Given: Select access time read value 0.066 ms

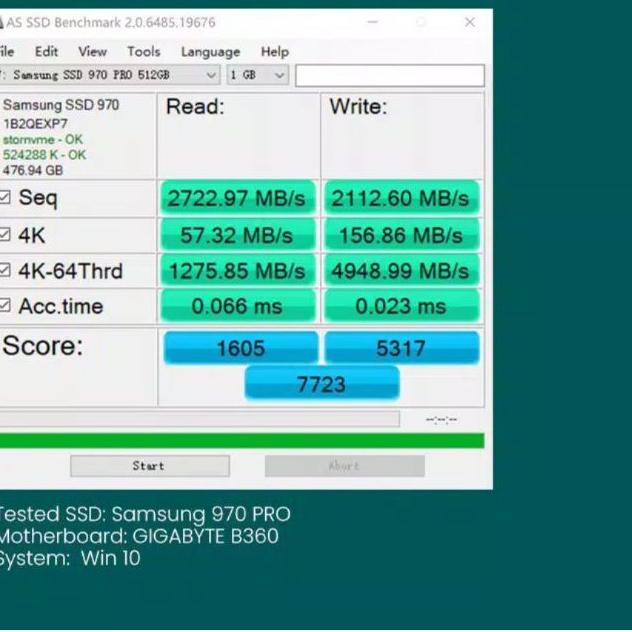Looking at the screenshot, I should point(237,306).
